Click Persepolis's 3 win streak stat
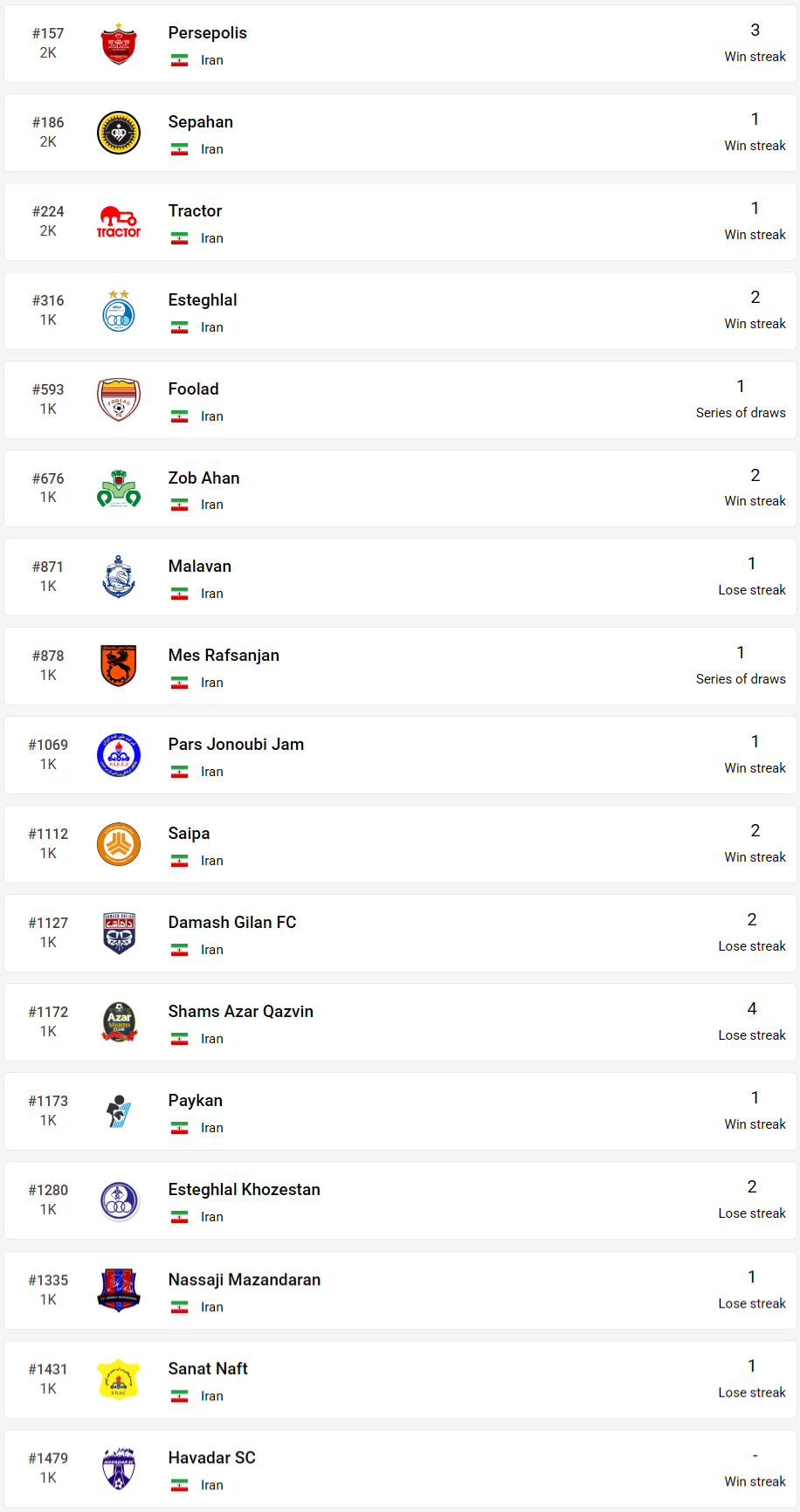The width and height of the screenshot is (800, 1512). 755,42
